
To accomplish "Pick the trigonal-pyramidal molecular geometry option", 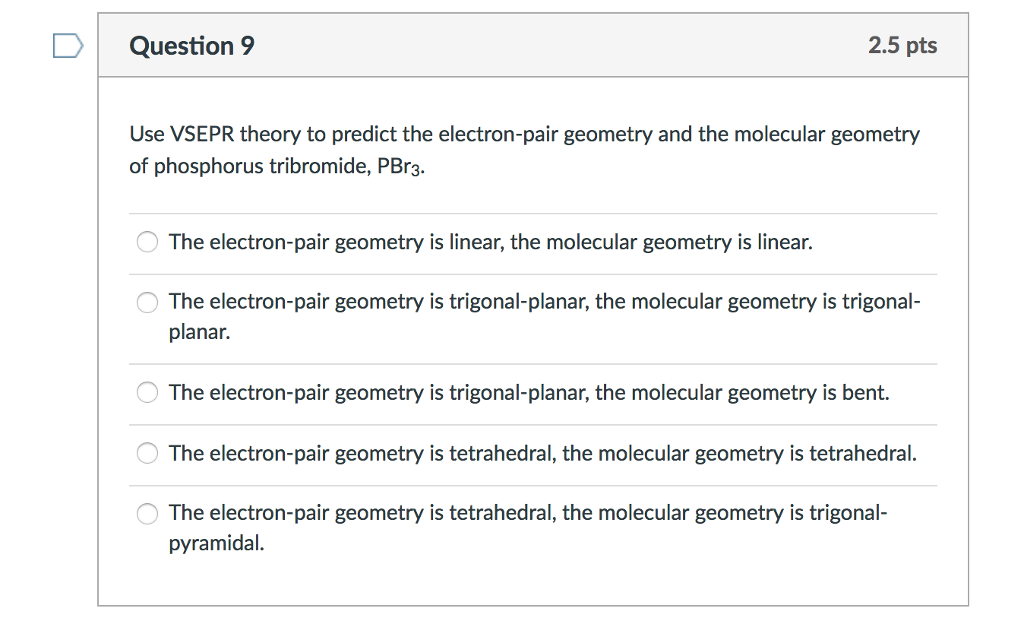I will 147,513.
